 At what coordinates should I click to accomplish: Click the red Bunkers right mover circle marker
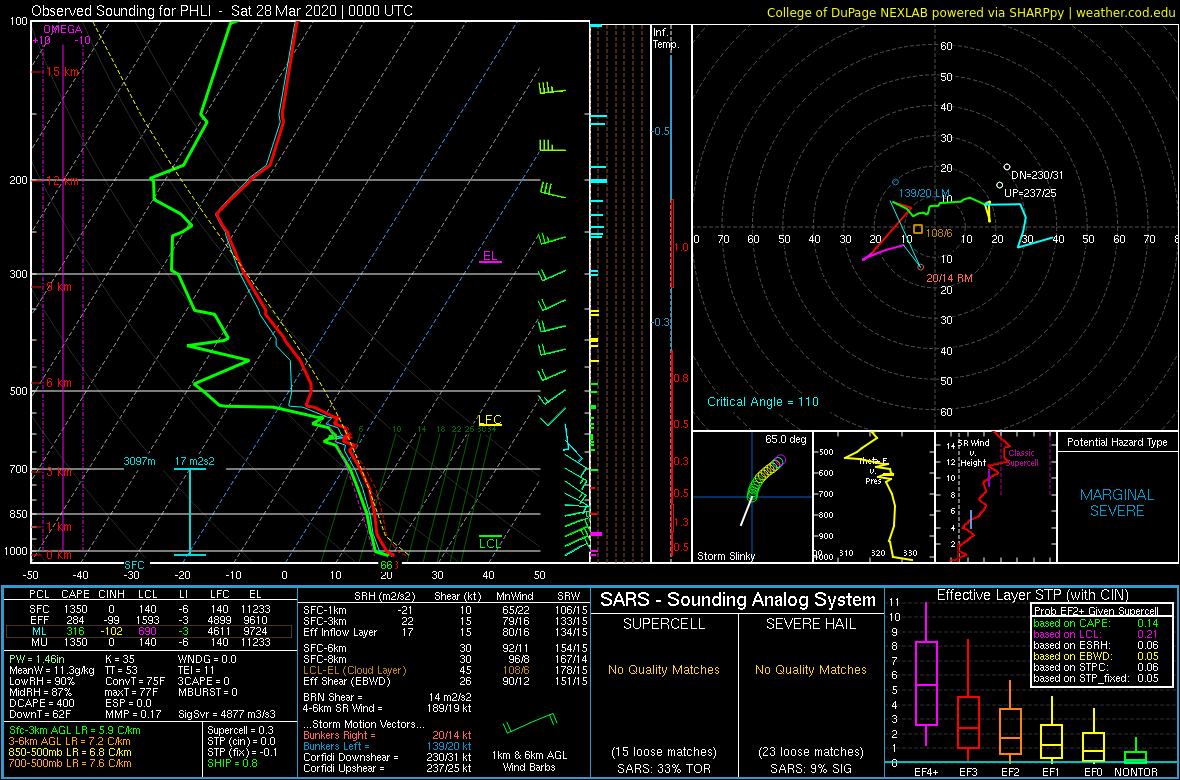[920, 266]
